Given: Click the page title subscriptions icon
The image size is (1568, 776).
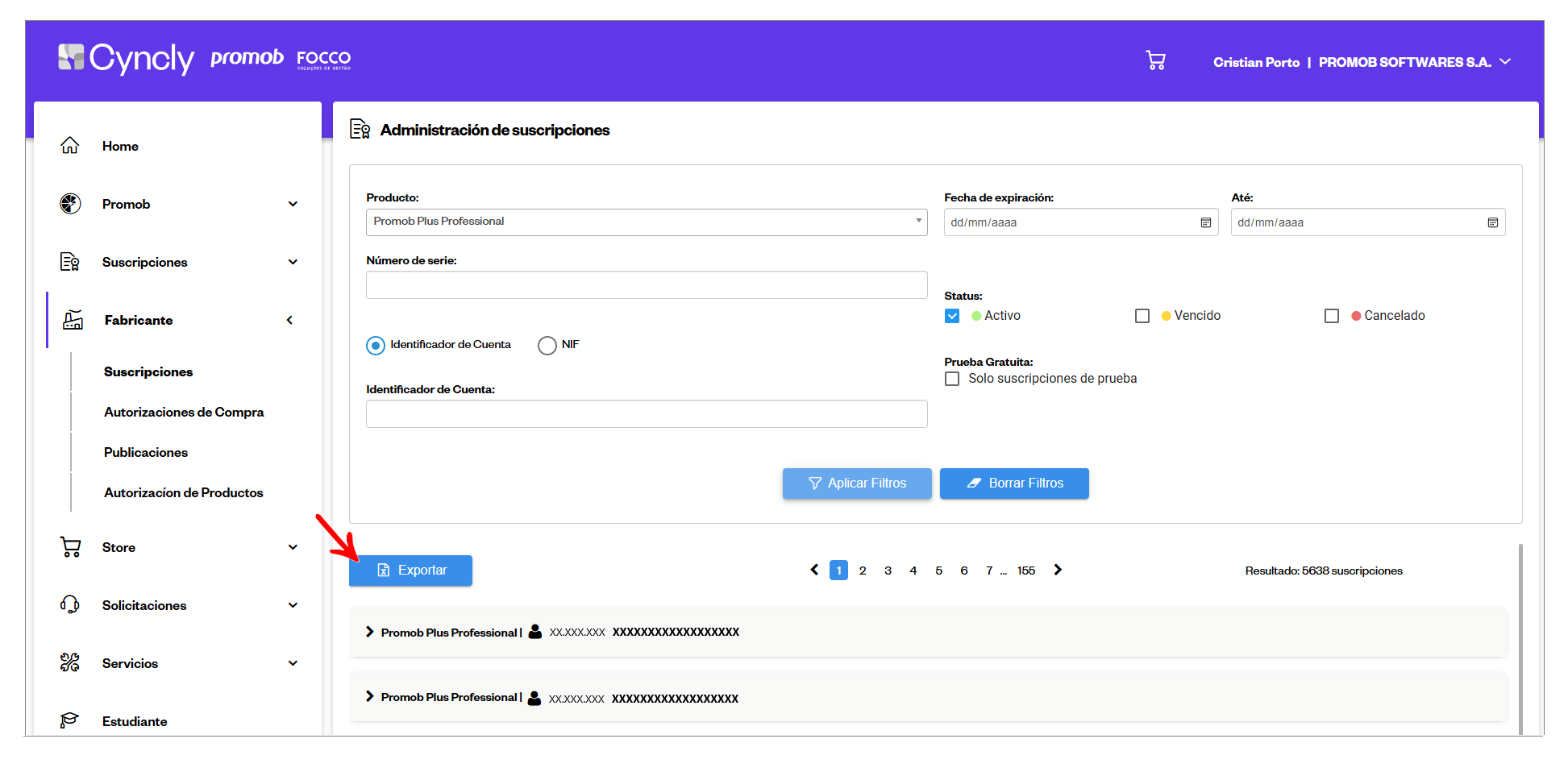Looking at the screenshot, I should click(360, 129).
